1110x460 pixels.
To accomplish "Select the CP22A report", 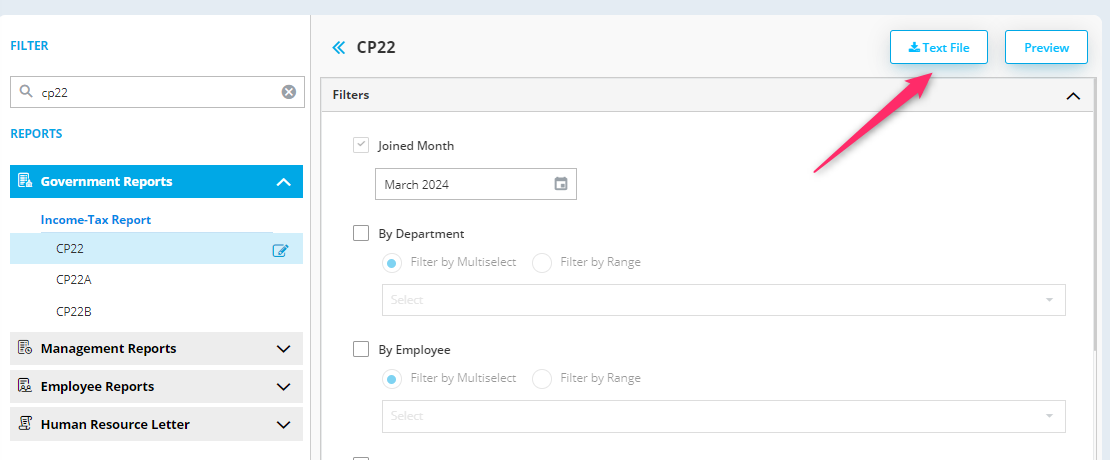I will point(74,280).
